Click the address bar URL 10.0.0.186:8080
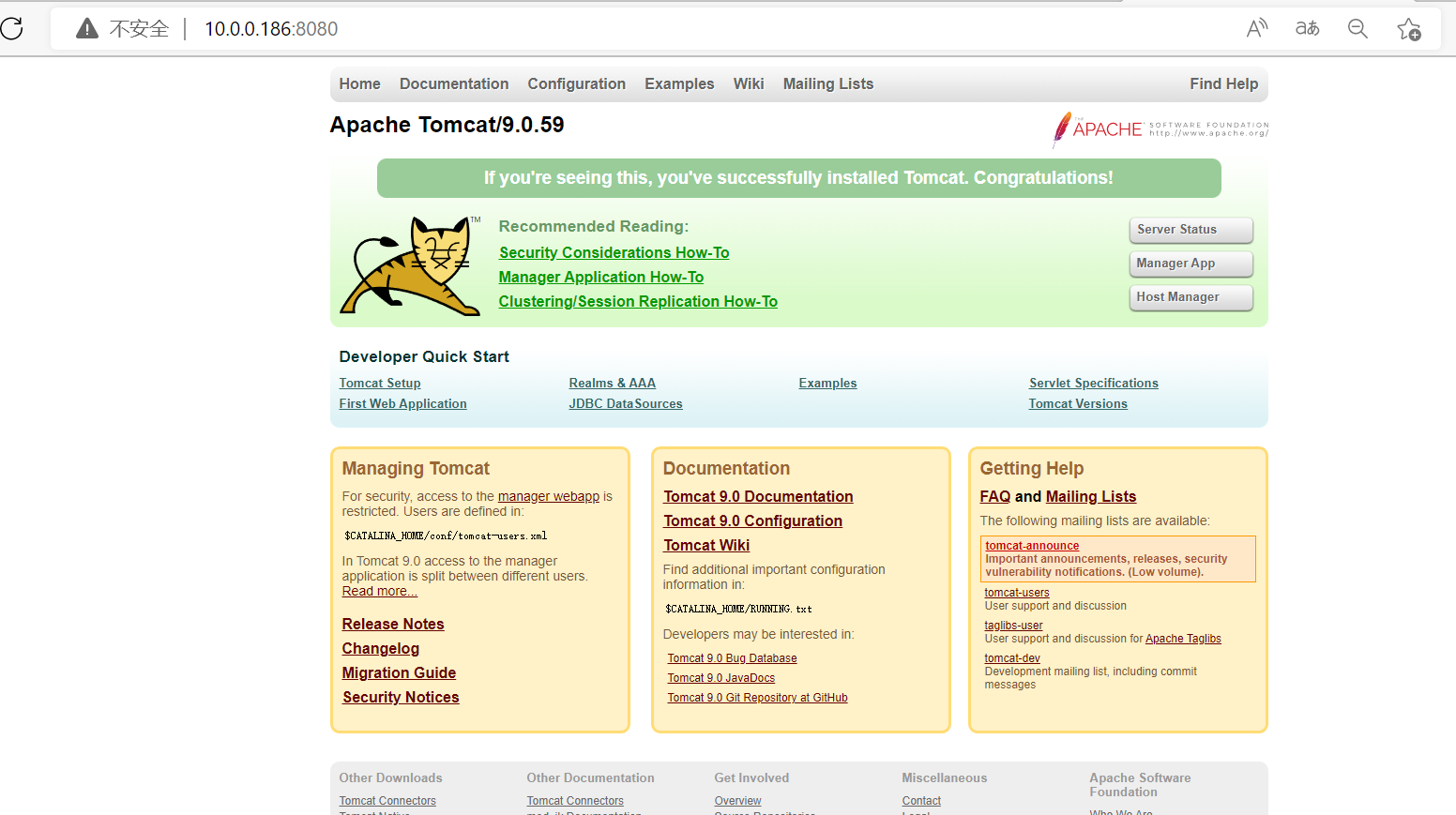 tap(271, 29)
